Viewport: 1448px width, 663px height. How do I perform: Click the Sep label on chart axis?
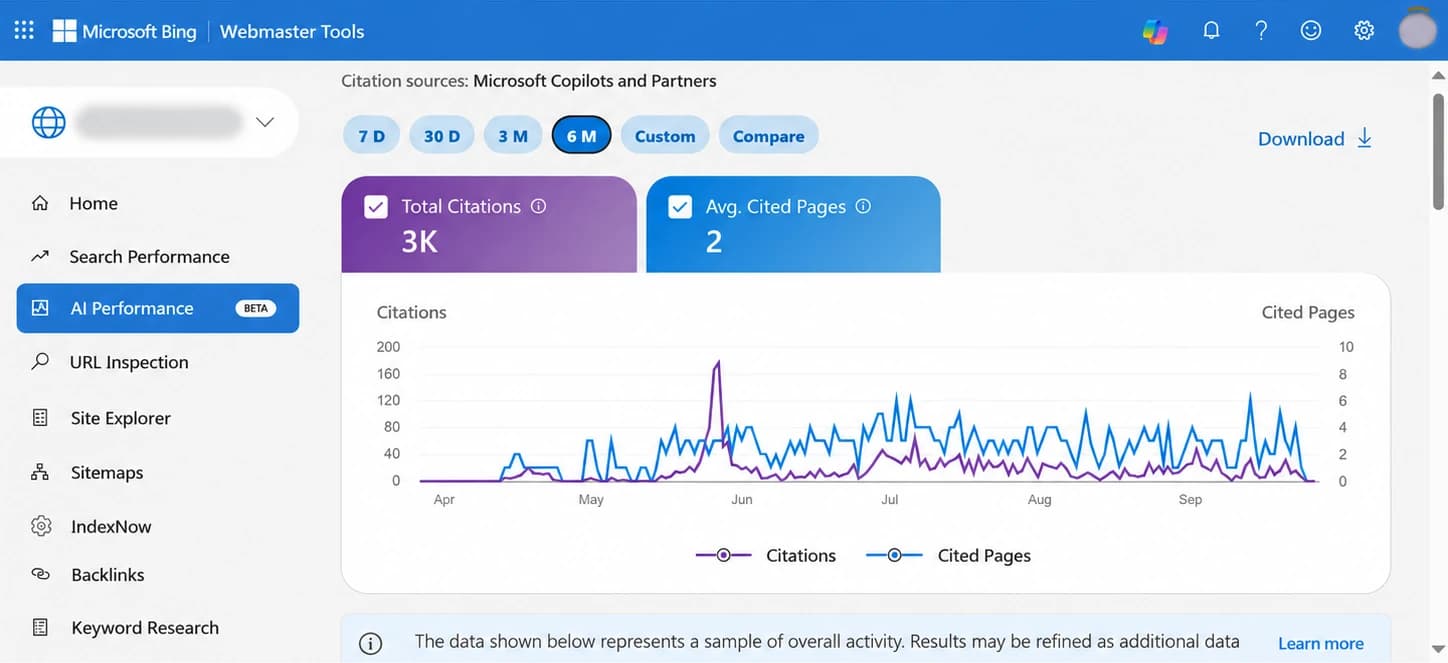point(1190,499)
